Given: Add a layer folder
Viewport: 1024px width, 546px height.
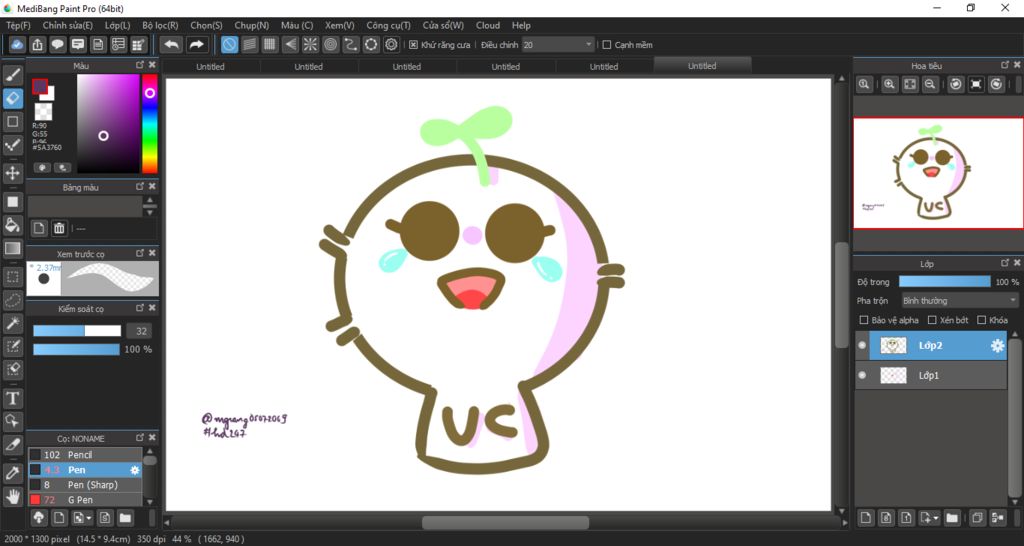Looking at the screenshot, I should (952, 518).
